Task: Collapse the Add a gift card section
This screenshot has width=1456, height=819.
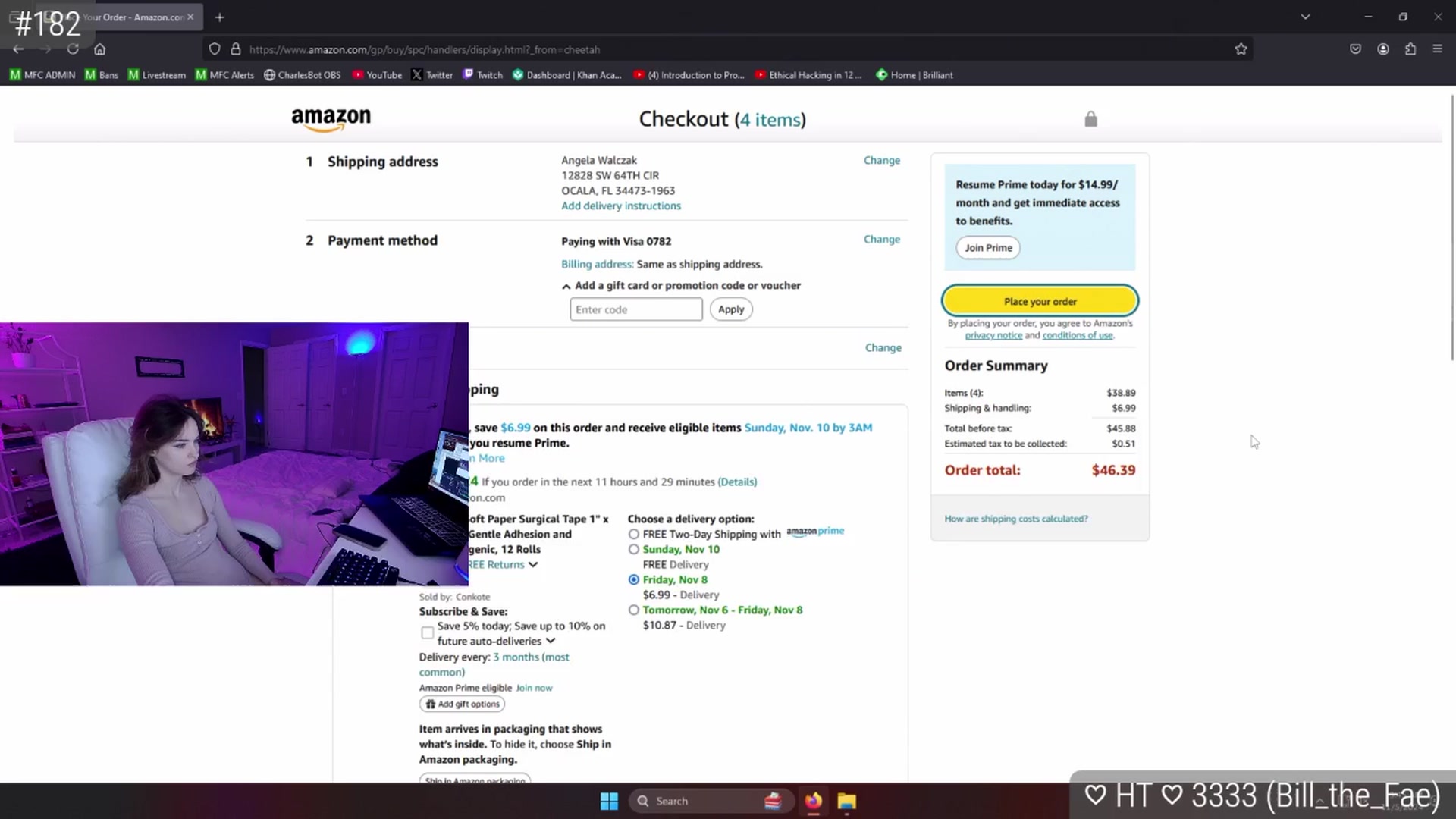Action: coord(566,286)
